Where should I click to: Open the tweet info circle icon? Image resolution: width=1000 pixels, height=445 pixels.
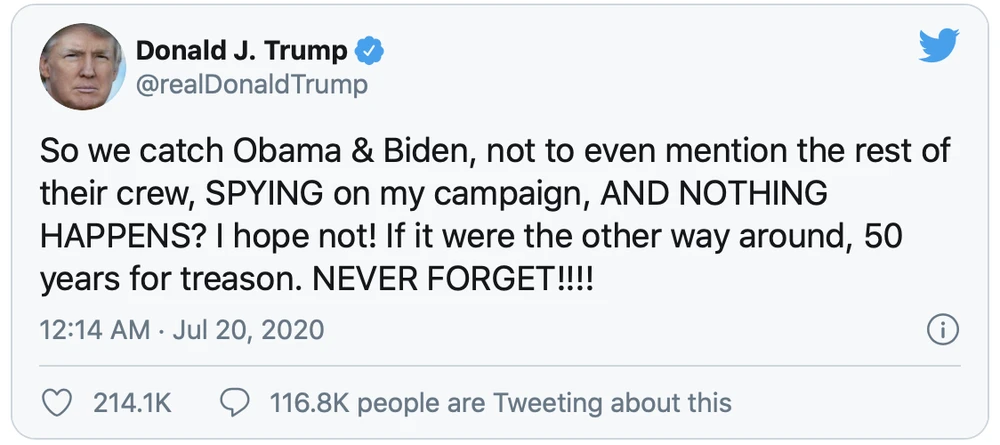943,329
